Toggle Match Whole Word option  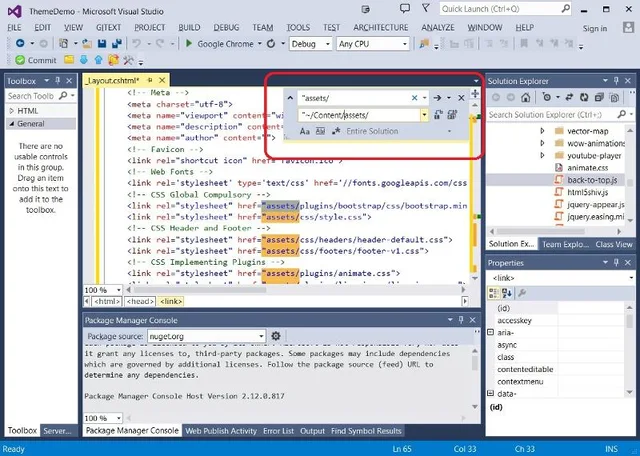pos(320,131)
